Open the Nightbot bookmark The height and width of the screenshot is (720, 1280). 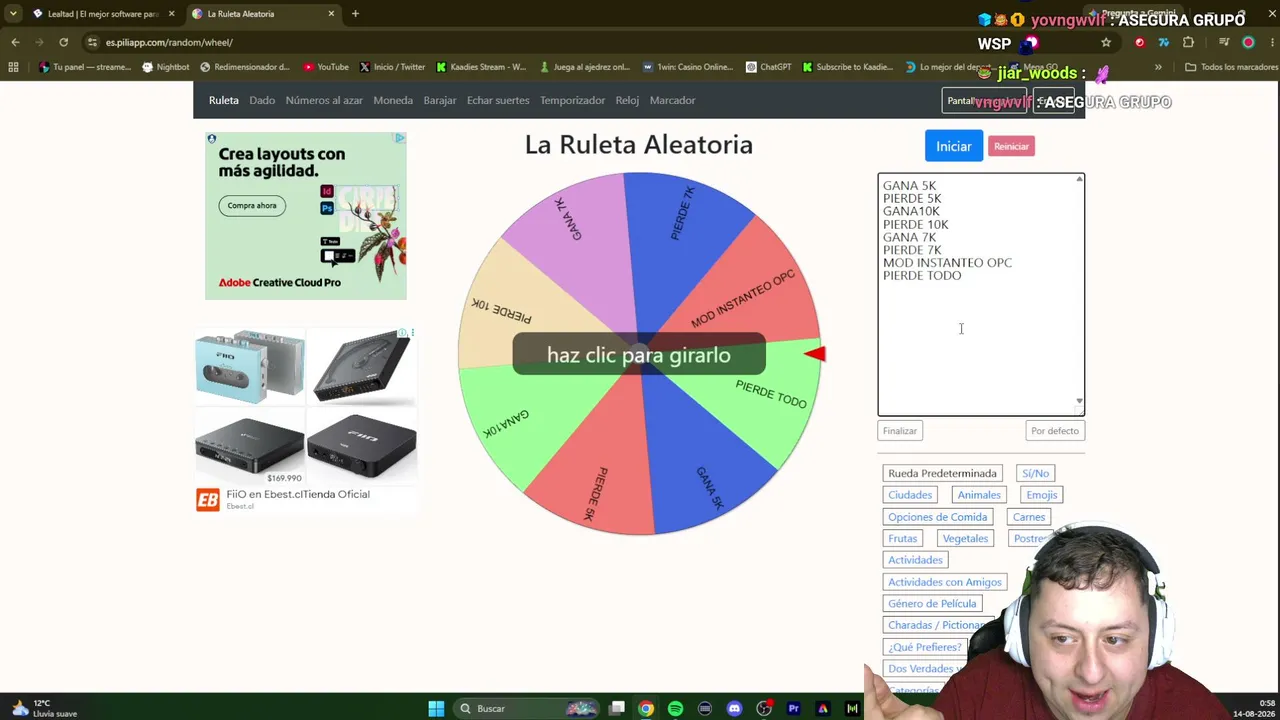166,67
